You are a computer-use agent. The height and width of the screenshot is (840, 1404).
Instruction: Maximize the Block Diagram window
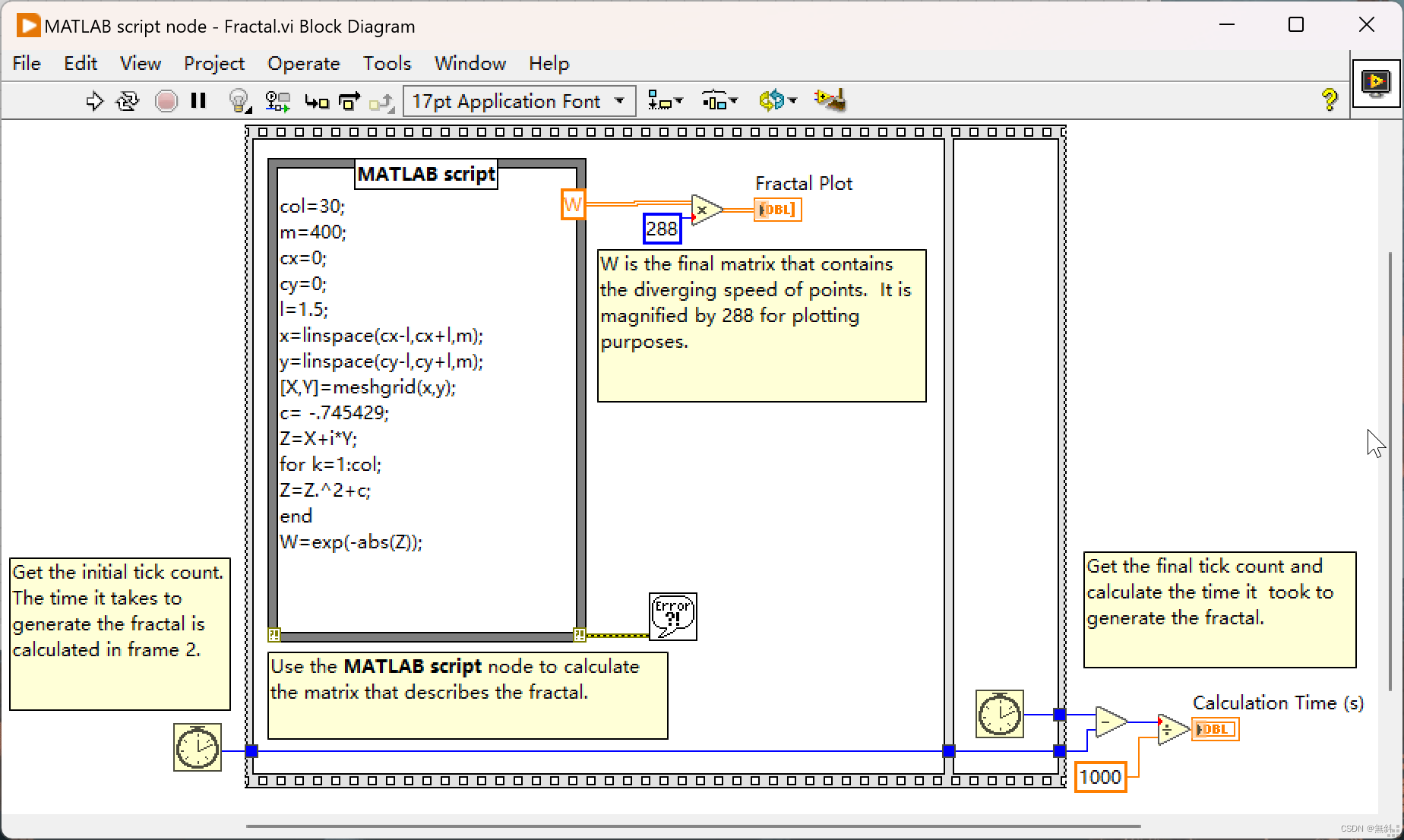(1296, 25)
